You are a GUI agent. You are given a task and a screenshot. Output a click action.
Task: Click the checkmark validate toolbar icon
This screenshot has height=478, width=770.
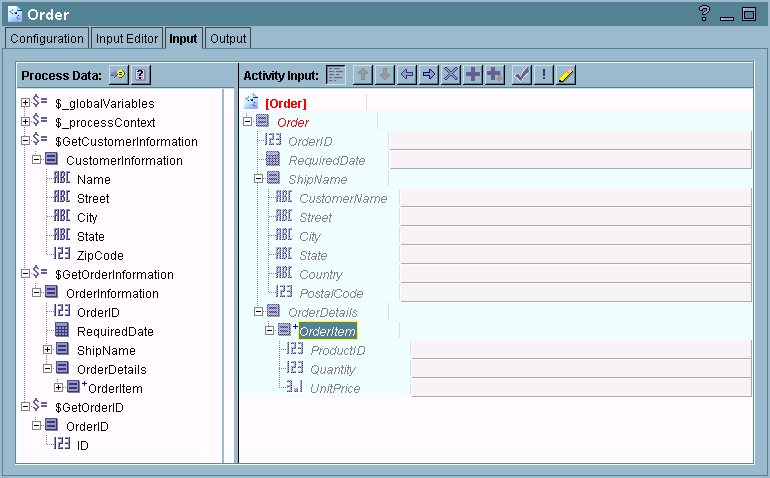tap(522, 75)
